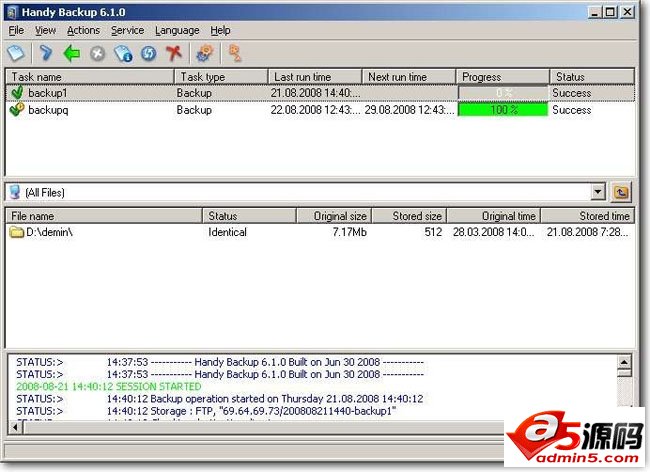Click the blue arrow backup icon
The height and width of the screenshot is (472, 650).
(45, 53)
